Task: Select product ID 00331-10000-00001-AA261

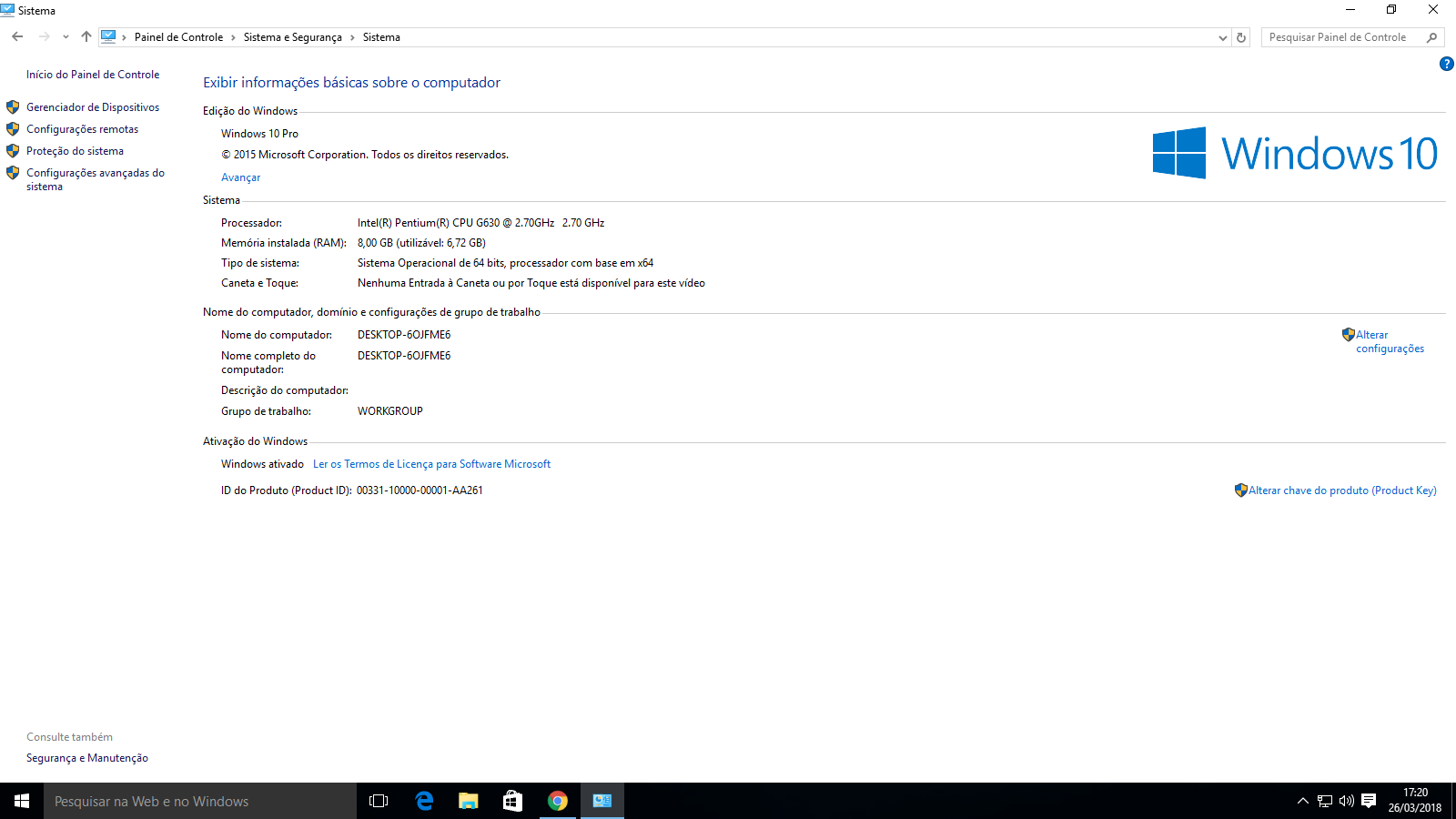Action: [420, 490]
